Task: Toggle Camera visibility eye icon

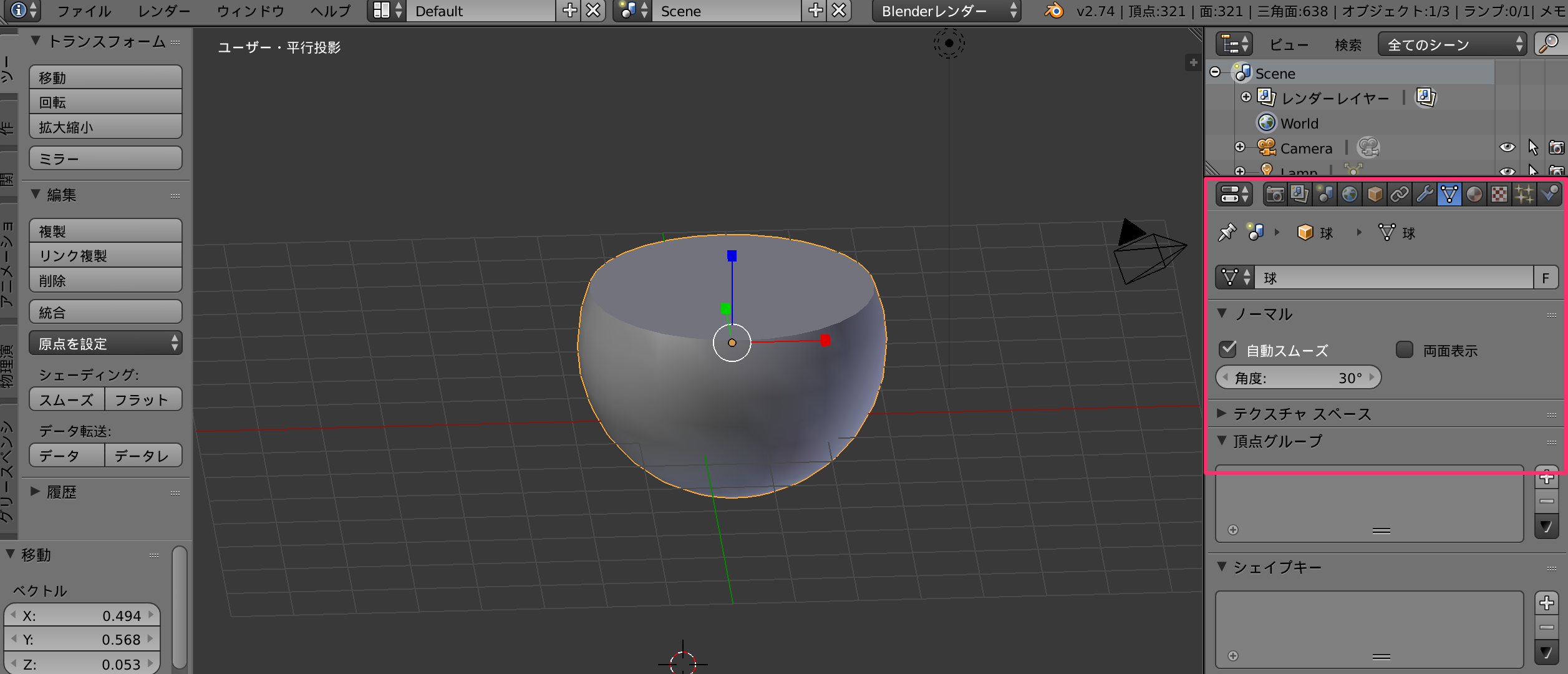Action: [1508, 148]
